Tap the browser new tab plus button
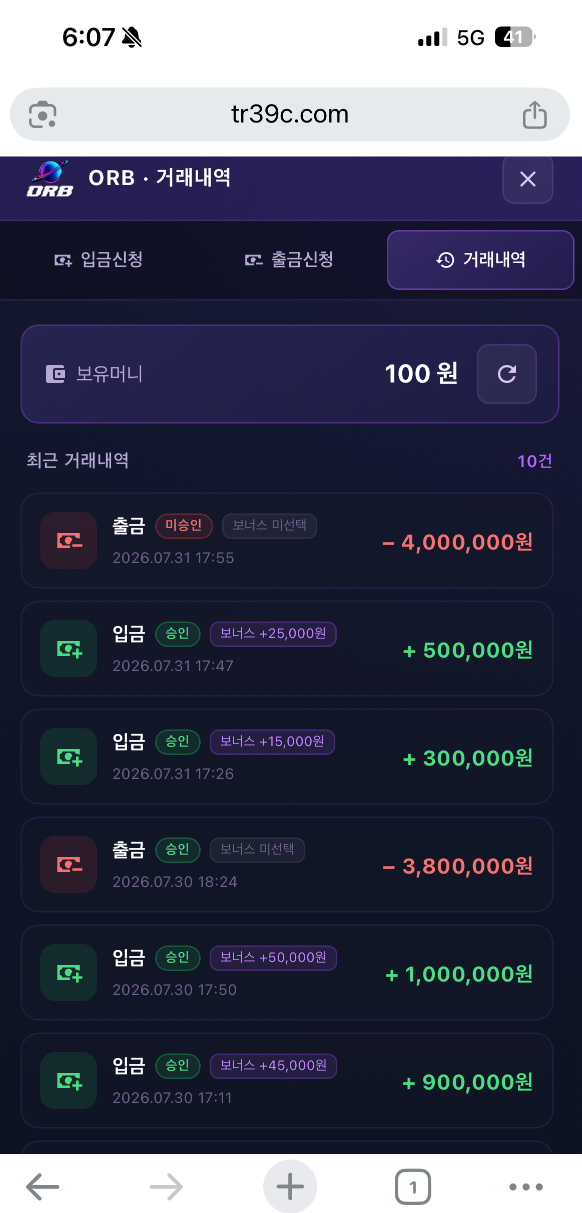Viewport: 582px width, 1213px height. pos(290,1187)
